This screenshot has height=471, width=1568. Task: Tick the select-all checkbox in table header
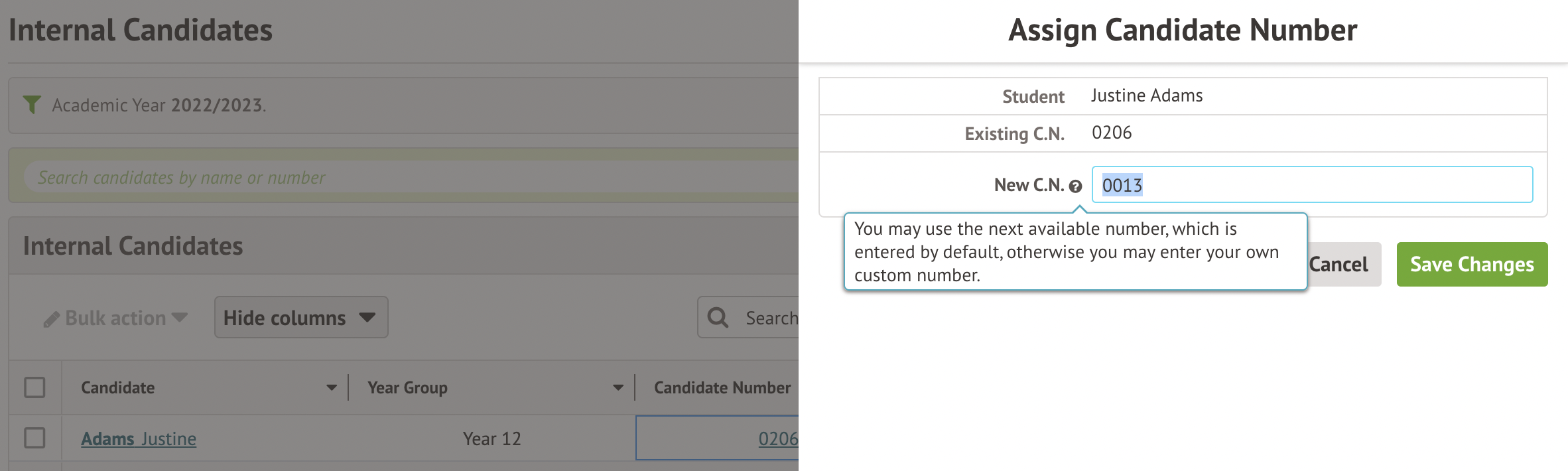pos(34,387)
